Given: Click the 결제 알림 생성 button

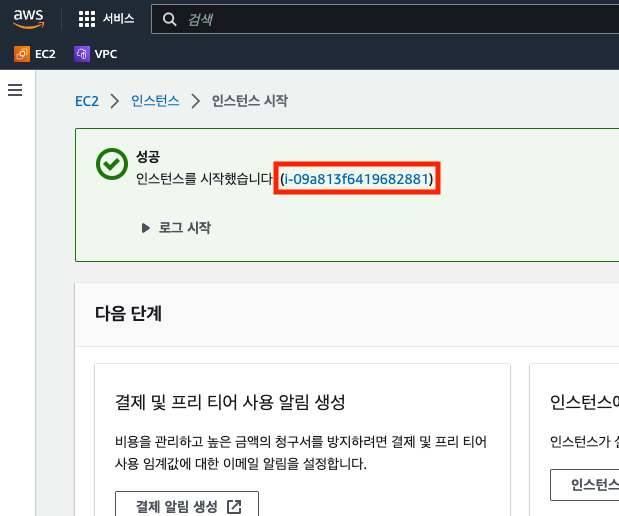Looking at the screenshot, I should (187, 506).
